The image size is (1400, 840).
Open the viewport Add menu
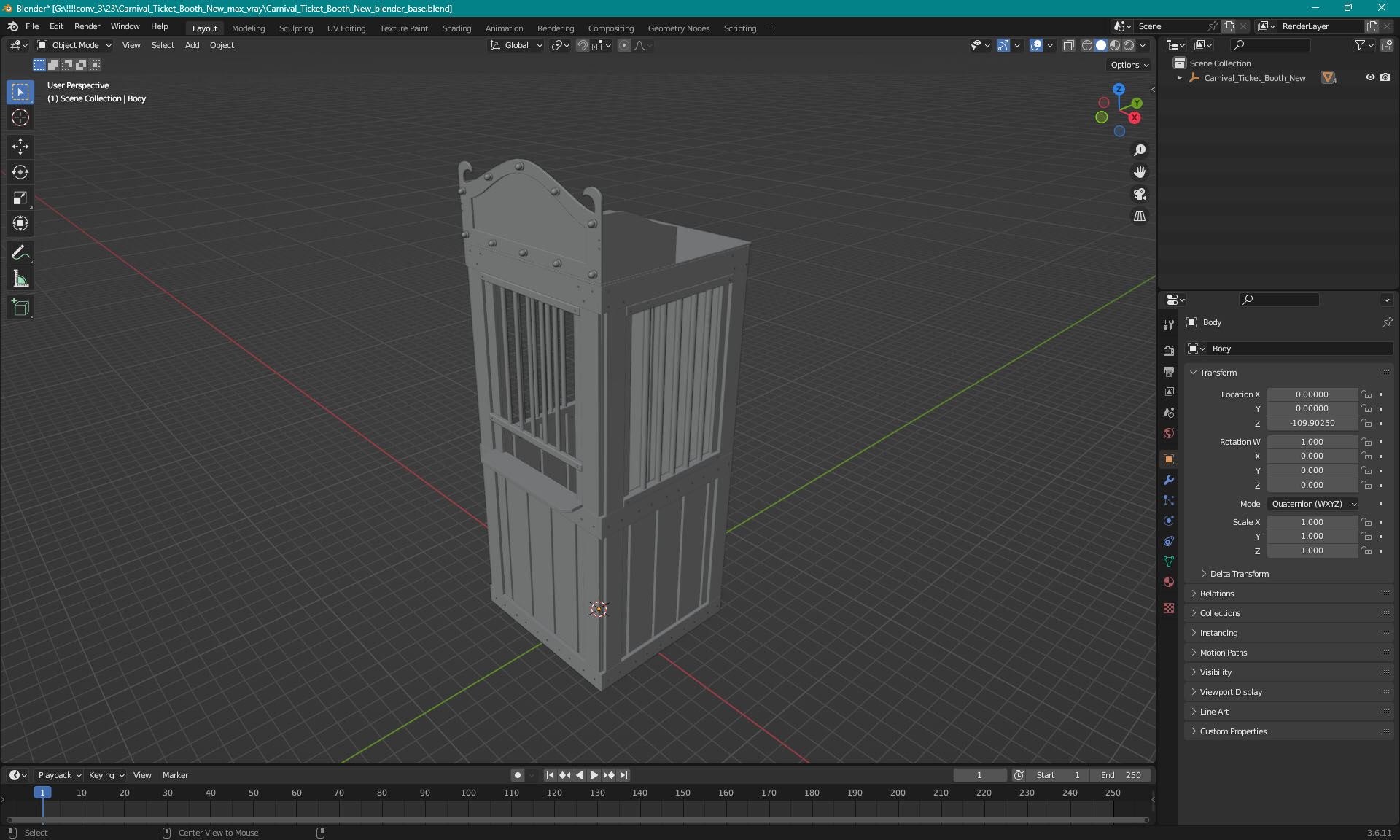tap(192, 45)
